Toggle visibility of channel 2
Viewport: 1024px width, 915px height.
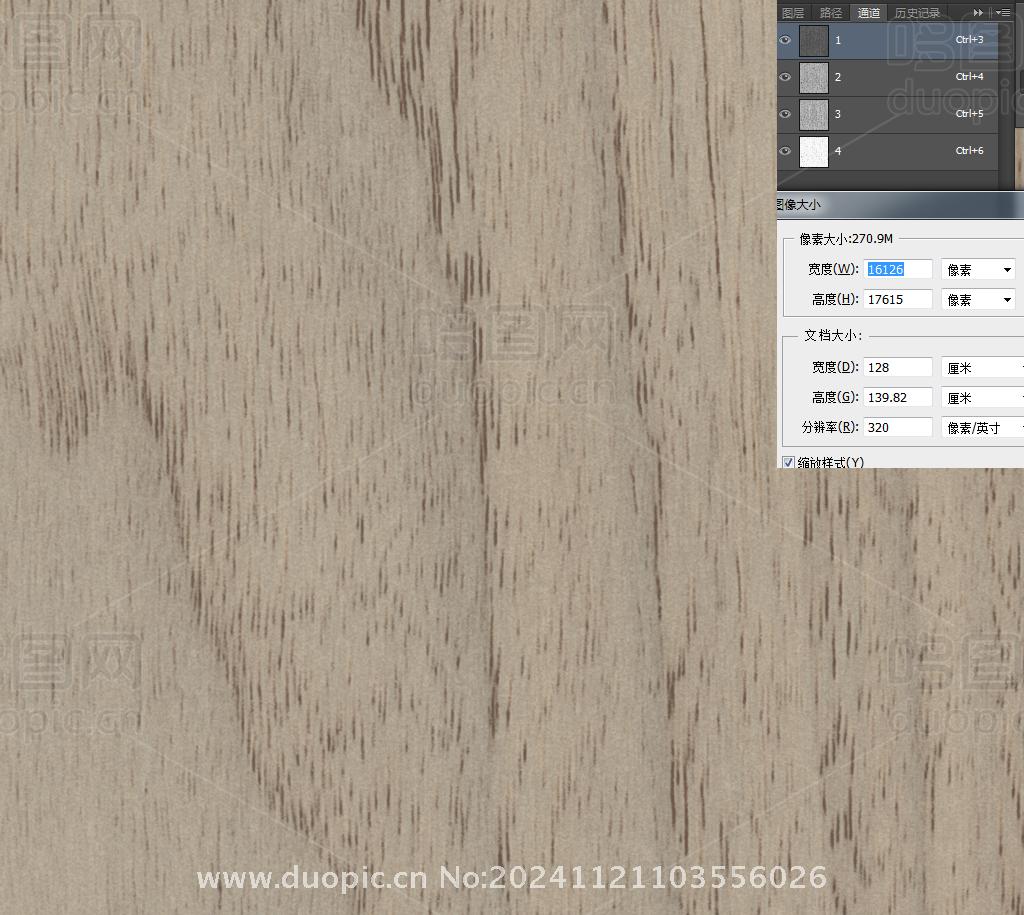coord(785,77)
